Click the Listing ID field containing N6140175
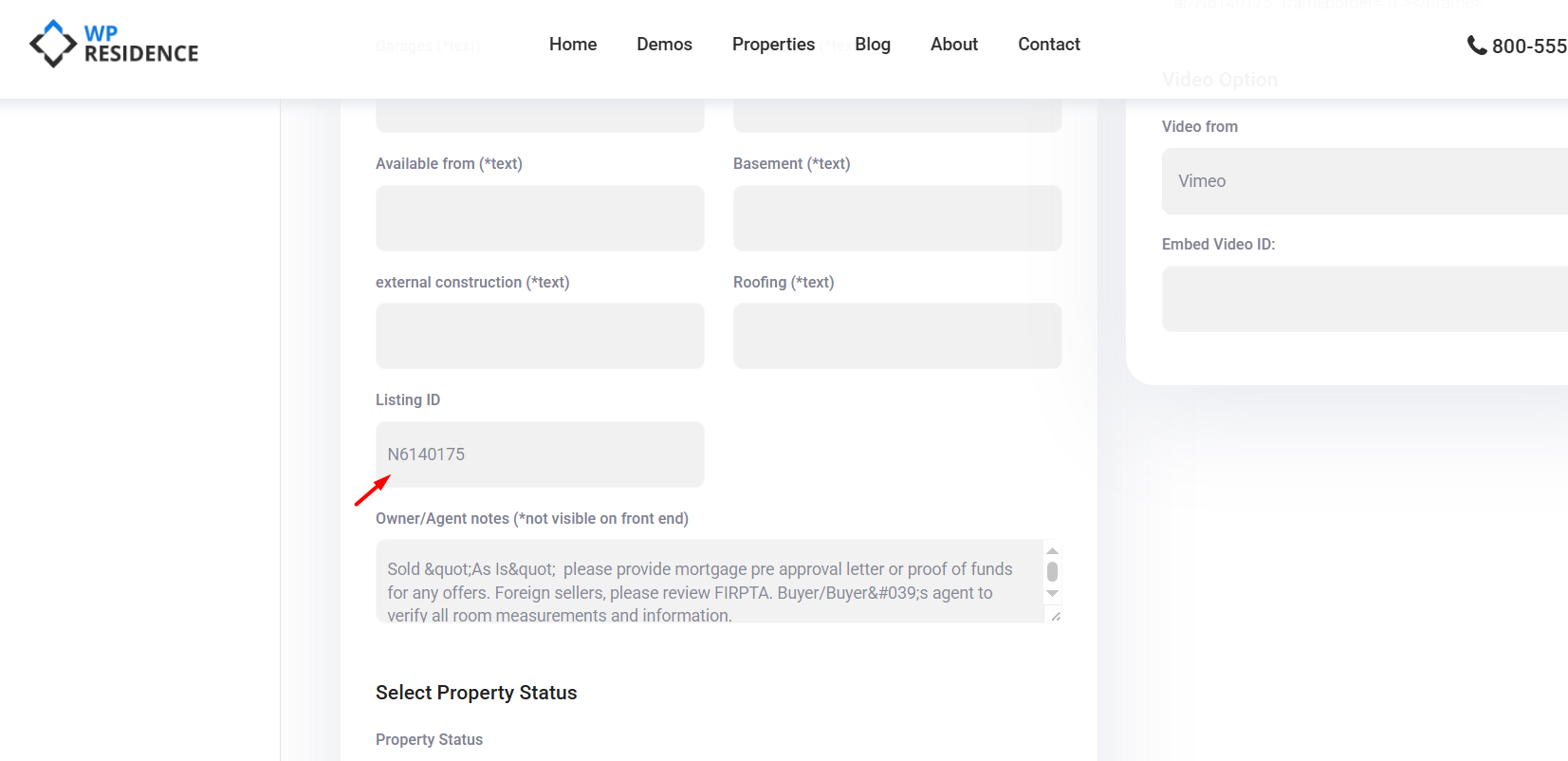This screenshot has width=1568, height=761. [540, 455]
